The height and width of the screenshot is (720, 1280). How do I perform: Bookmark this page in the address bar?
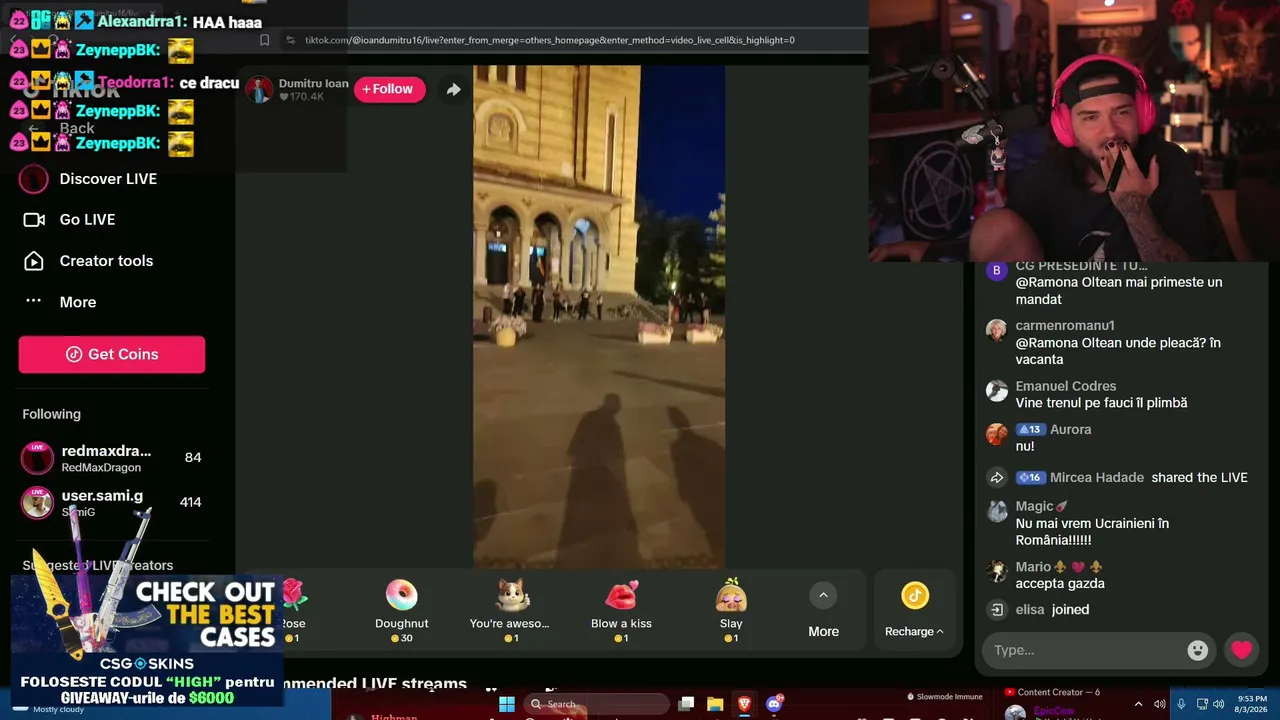tap(264, 40)
